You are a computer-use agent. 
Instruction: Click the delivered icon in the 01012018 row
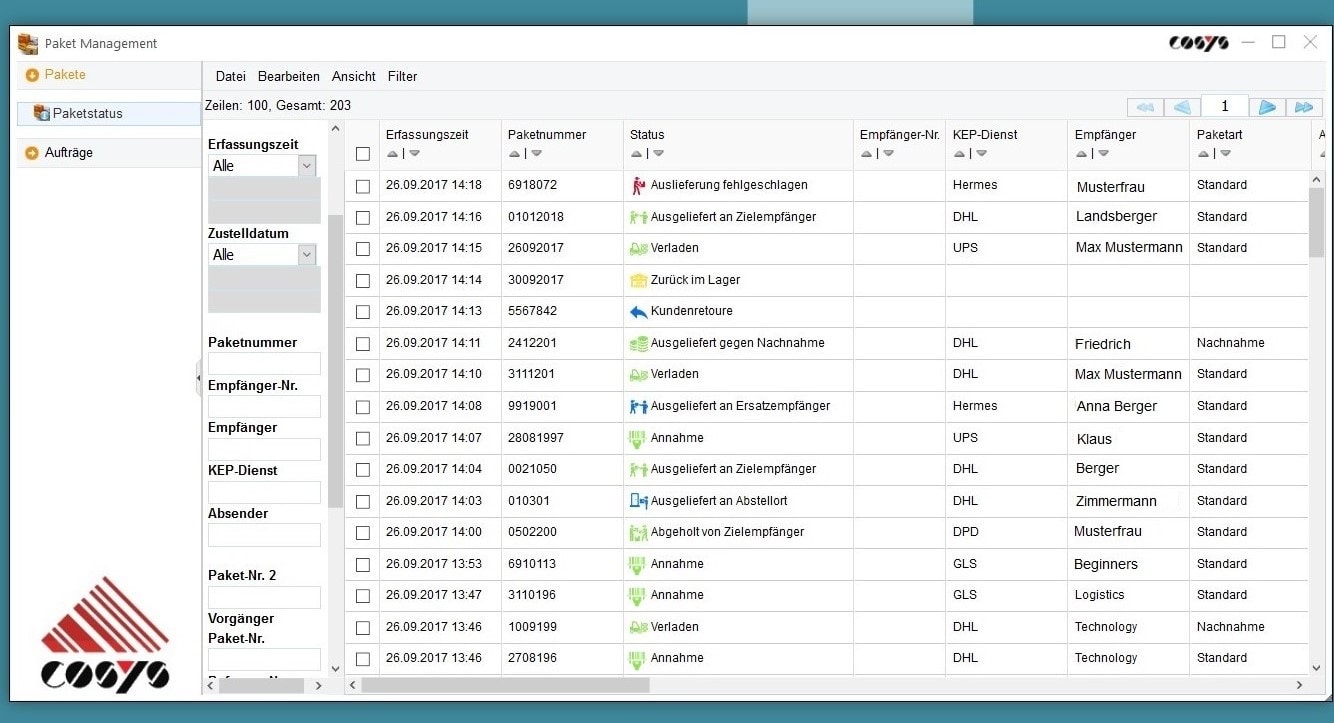(639, 217)
